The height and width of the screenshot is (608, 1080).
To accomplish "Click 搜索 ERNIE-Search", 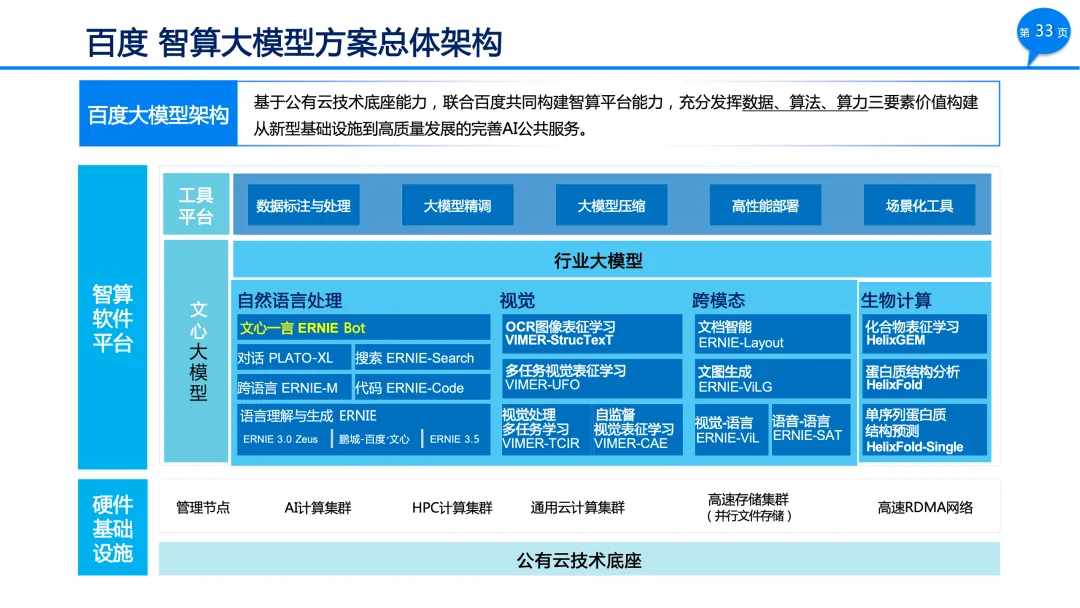I will point(422,358).
